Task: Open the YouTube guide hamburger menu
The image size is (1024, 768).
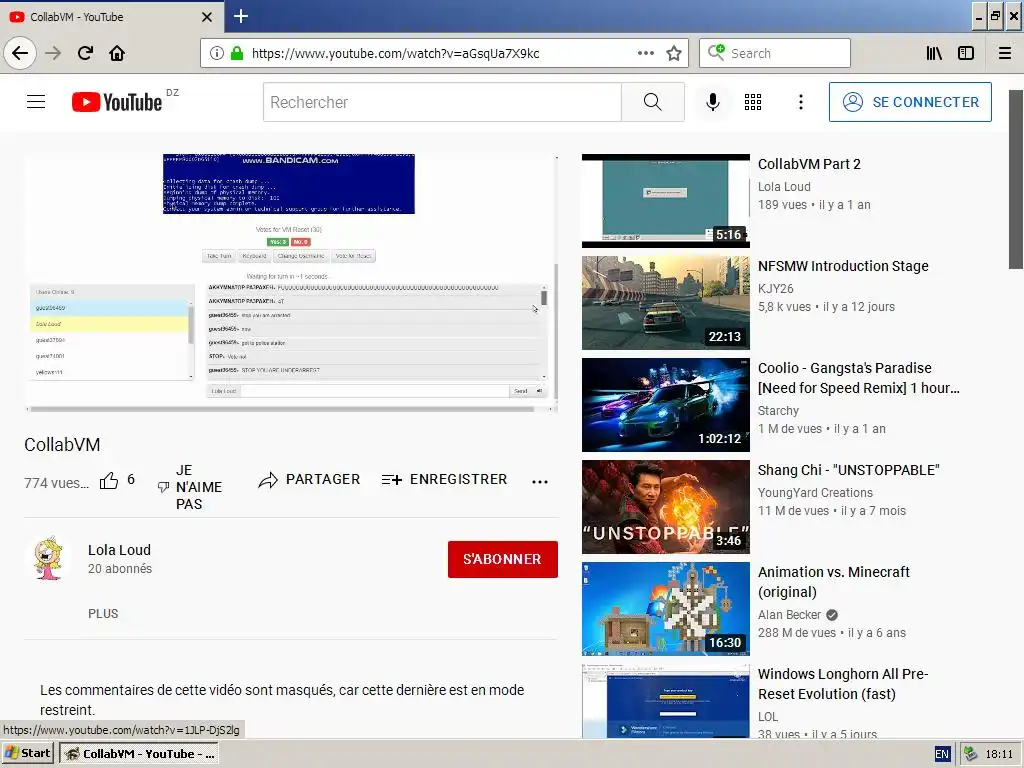Action: pos(36,102)
